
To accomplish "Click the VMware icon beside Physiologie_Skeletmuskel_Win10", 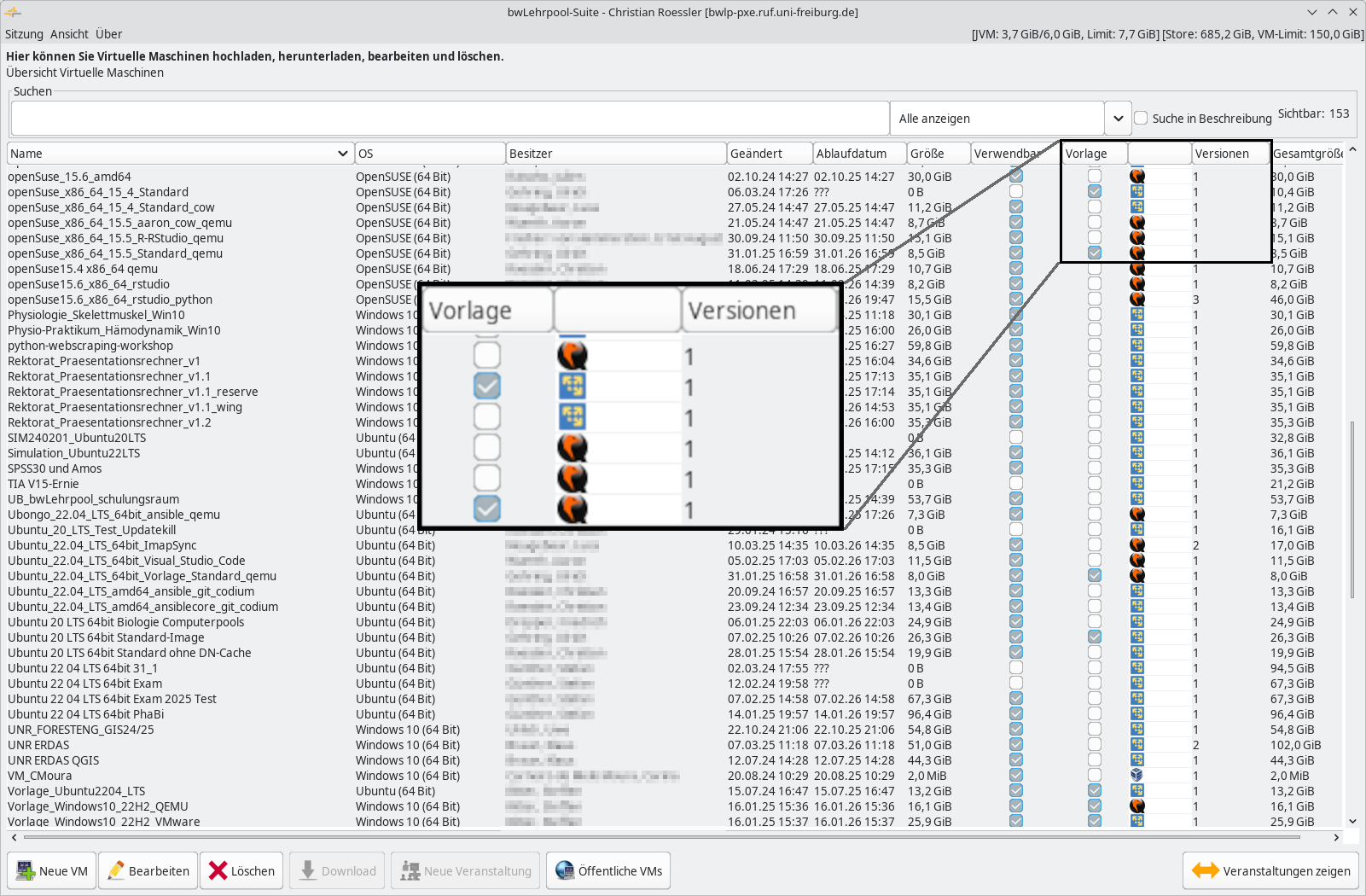I will 1137,315.
